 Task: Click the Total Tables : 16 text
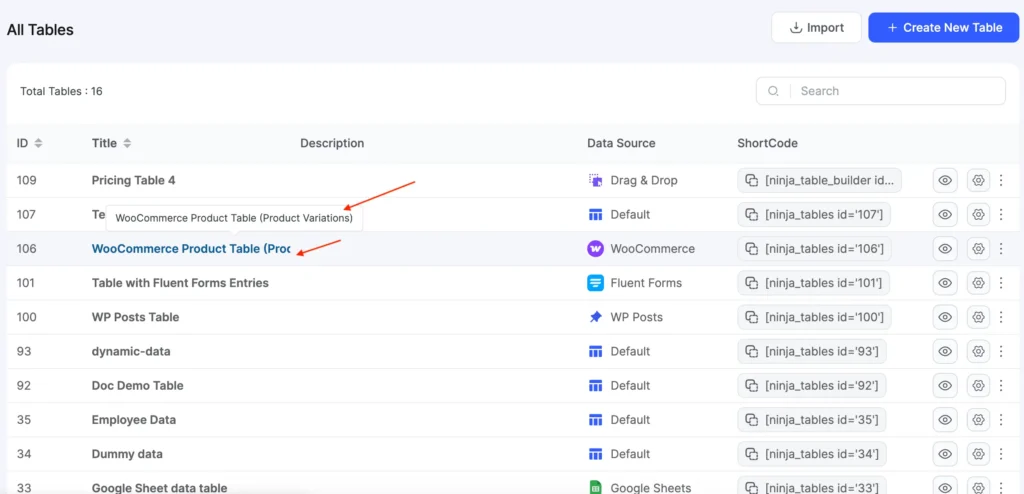[x=61, y=91]
